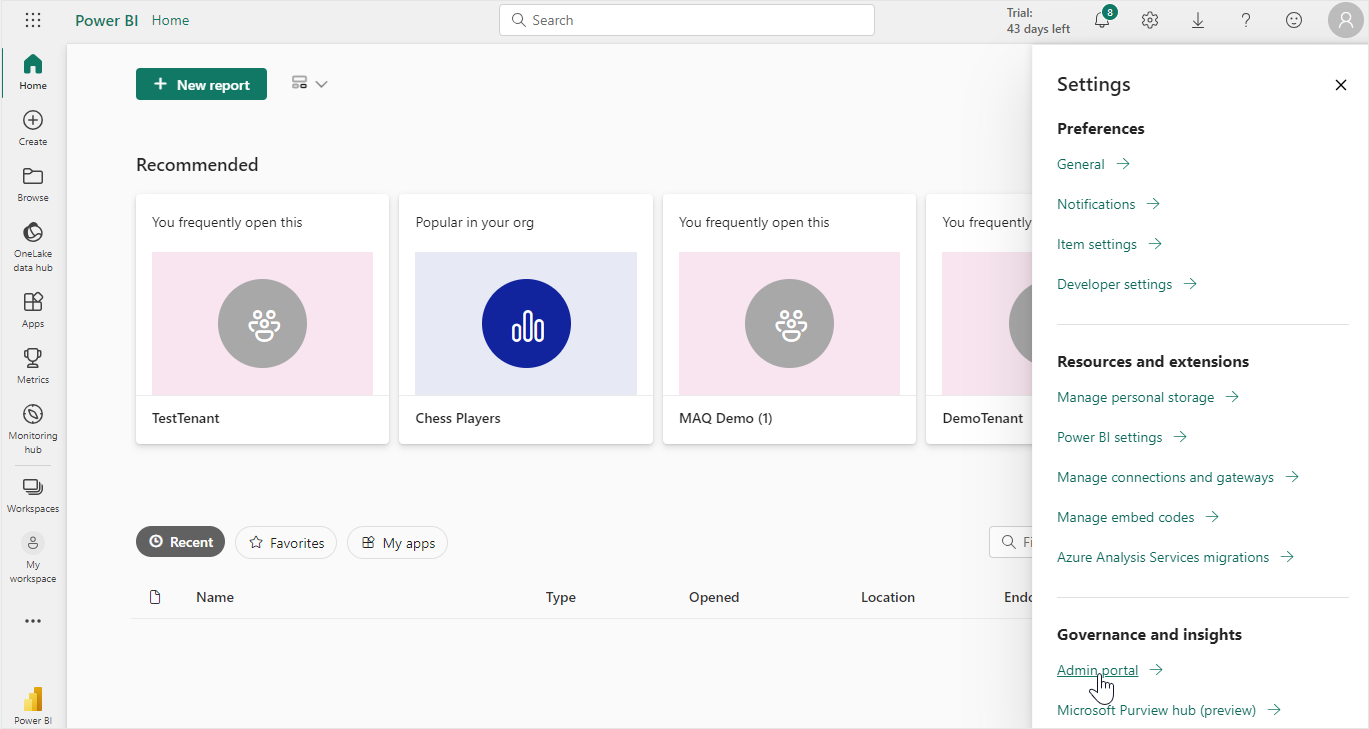Viewport: 1369px width, 729px height.
Task: Open OneLake data hub in sidebar
Action: (33, 247)
